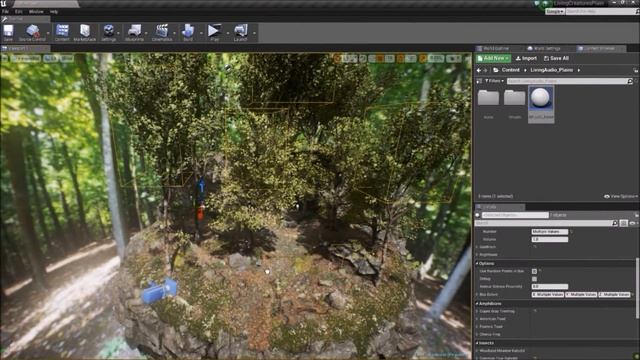Open the File menu
The width and height of the screenshot is (640, 360).
point(5,12)
